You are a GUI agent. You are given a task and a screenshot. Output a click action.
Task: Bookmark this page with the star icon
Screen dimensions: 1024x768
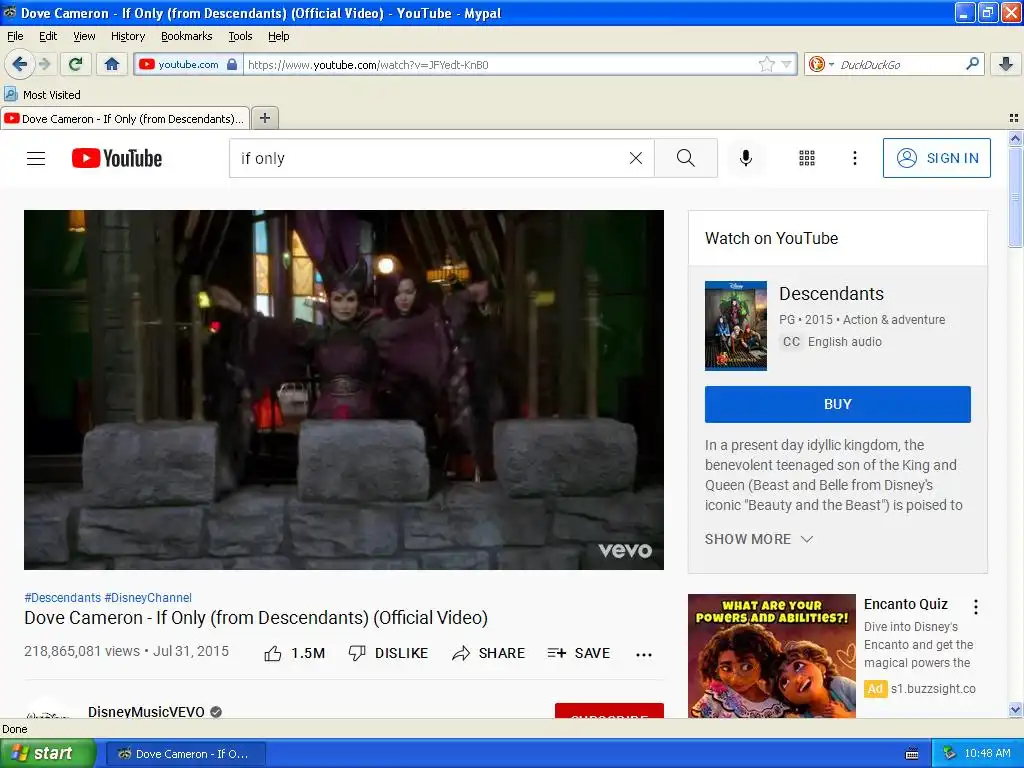pos(766,64)
